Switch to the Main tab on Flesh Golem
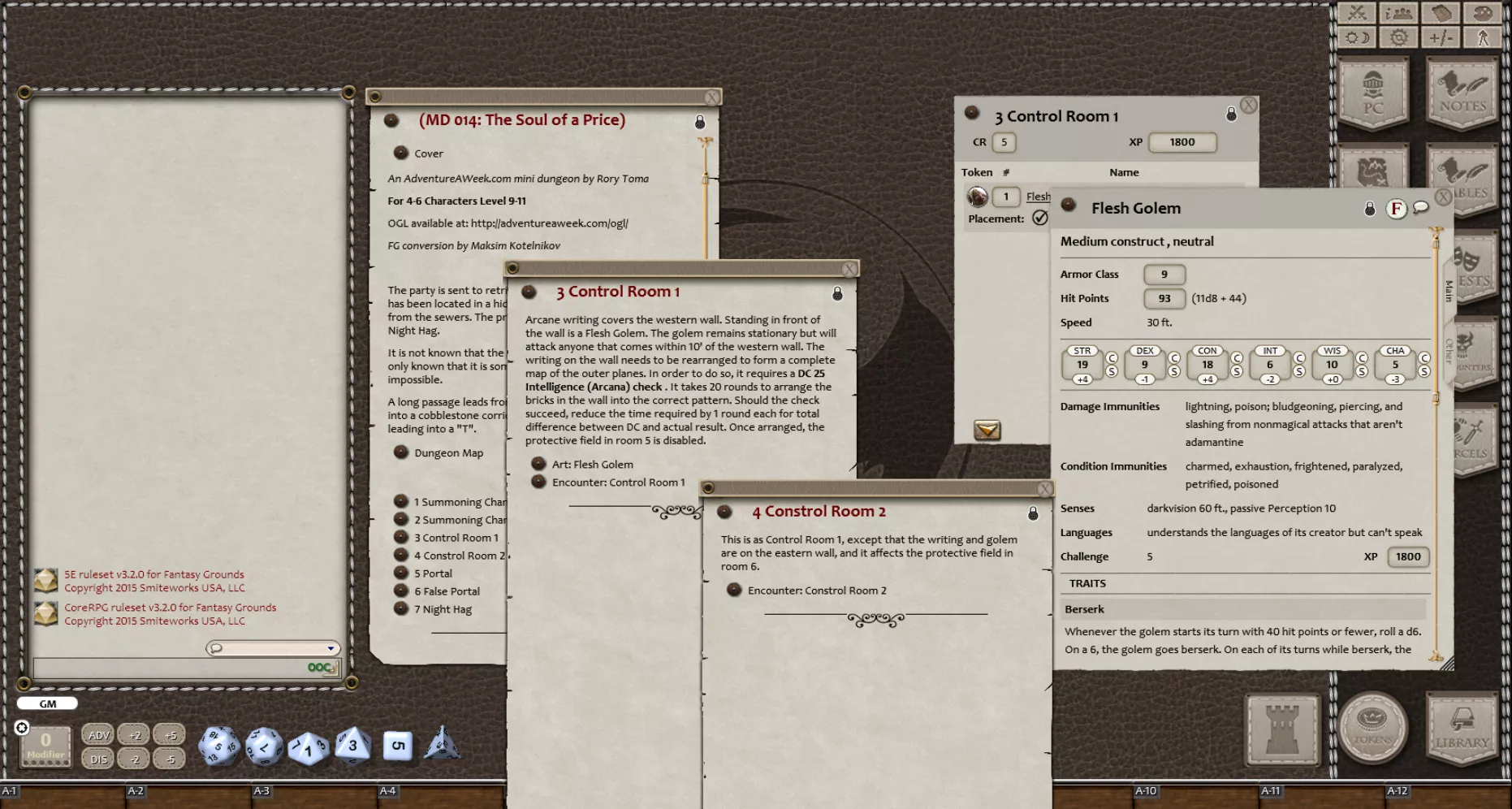 pos(1449,291)
